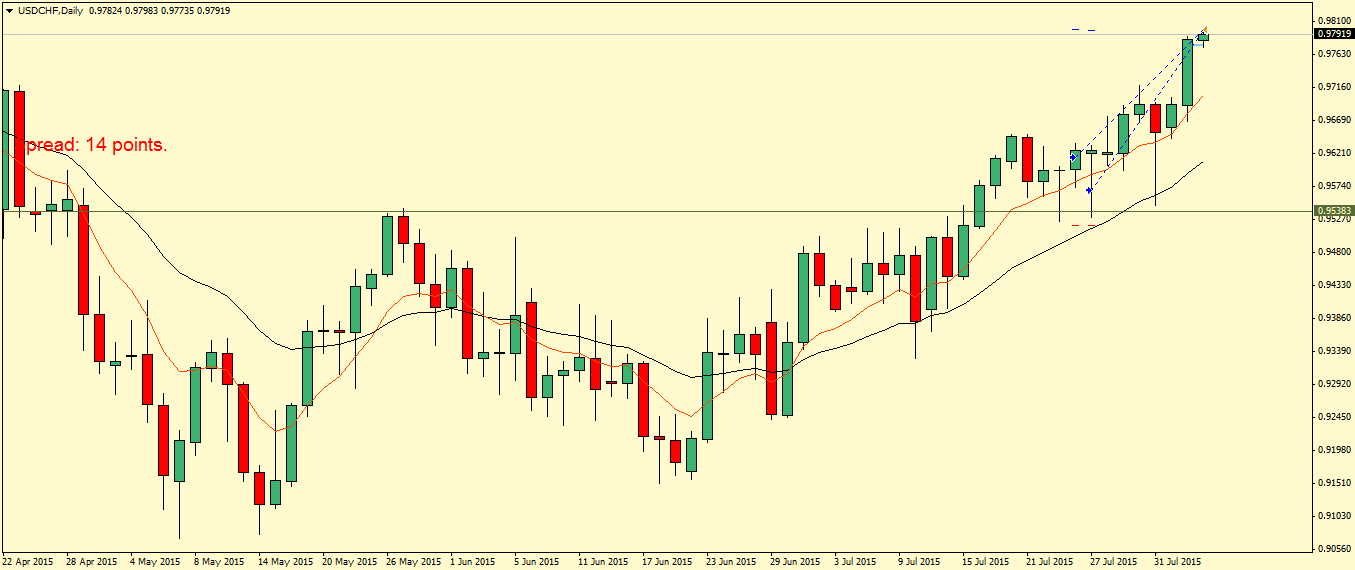Viewport: 1355px width, 570px height.
Task: Click the 0.96210 price scale label
Action: pyautogui.click(x=1335, y=152)
